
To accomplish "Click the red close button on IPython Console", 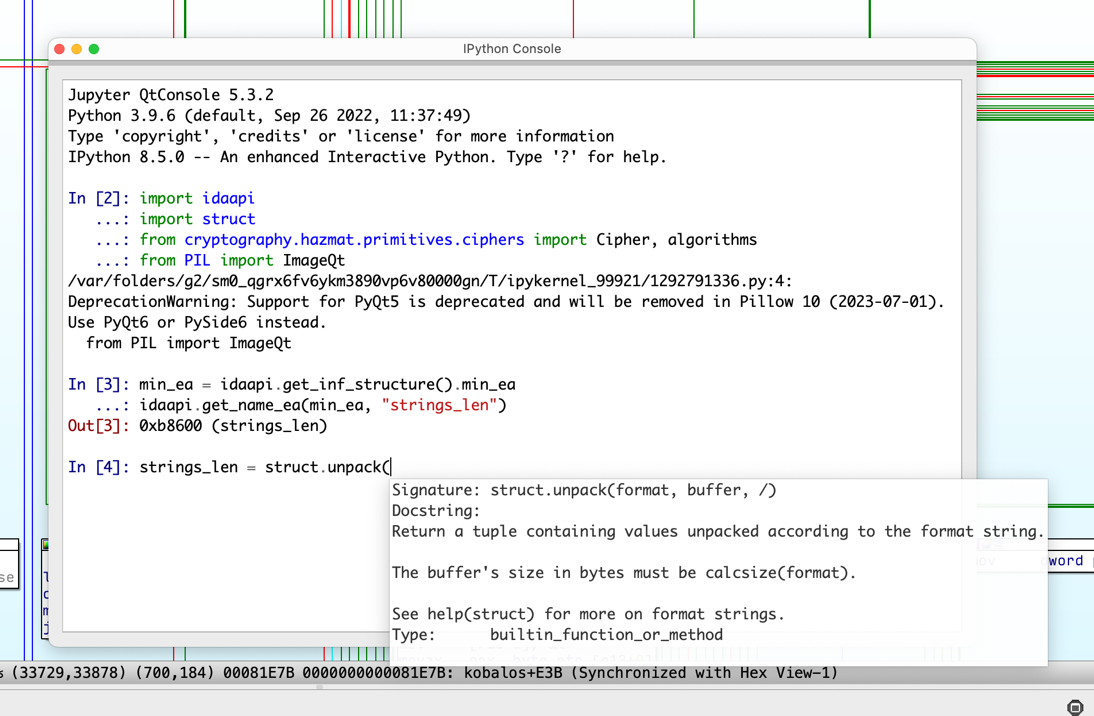I will click(59, 47).
